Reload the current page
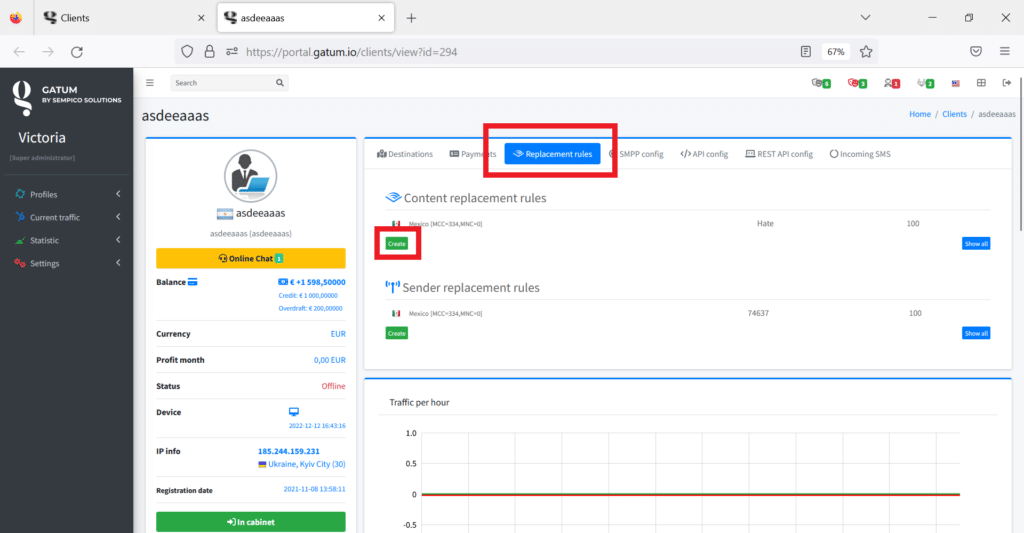Viewport: 1024px width, 533px height. pos(77,52)
